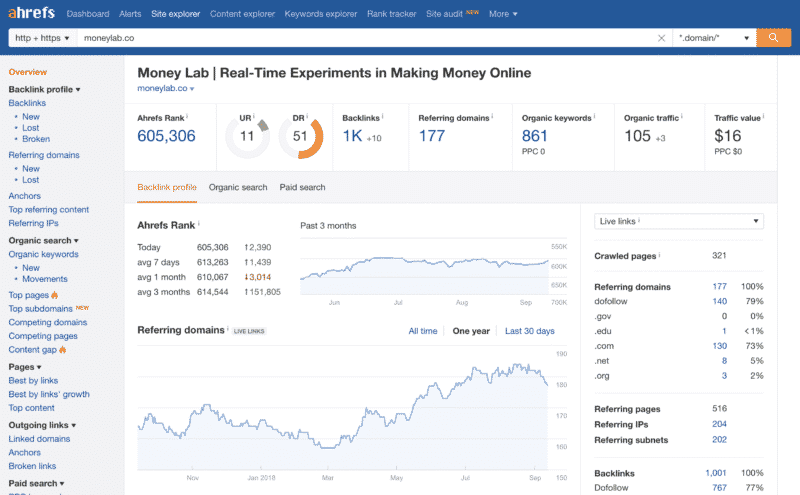Collapse the Backlink profile sidebar section

click(x=44, y=89)
